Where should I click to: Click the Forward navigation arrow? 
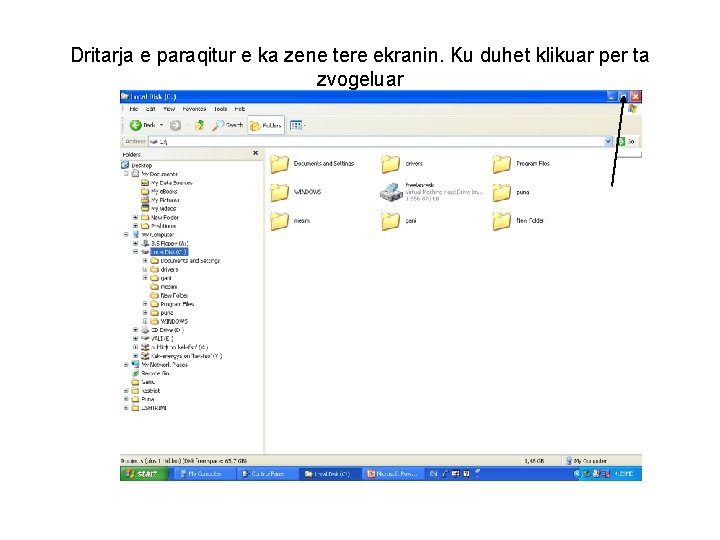(x=175, y=125)
